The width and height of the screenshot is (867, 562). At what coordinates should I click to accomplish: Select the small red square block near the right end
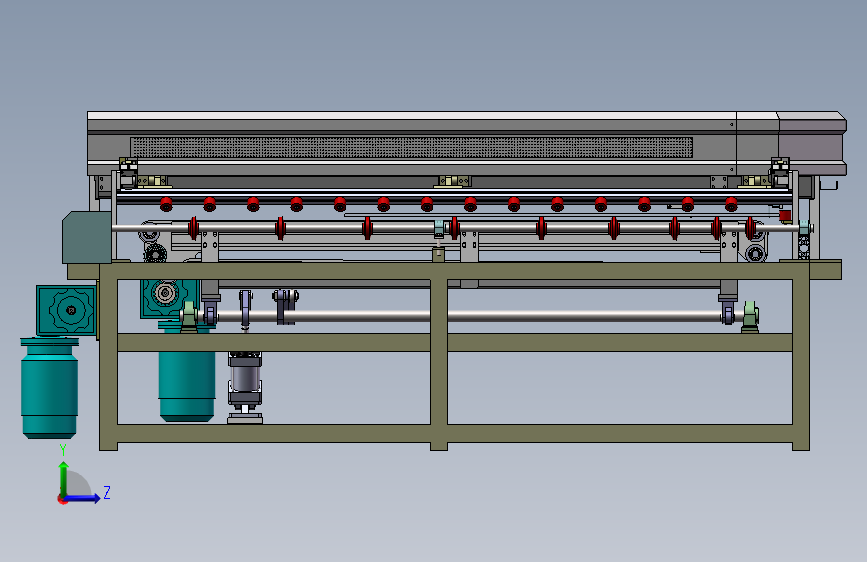(x=785, y=216)
